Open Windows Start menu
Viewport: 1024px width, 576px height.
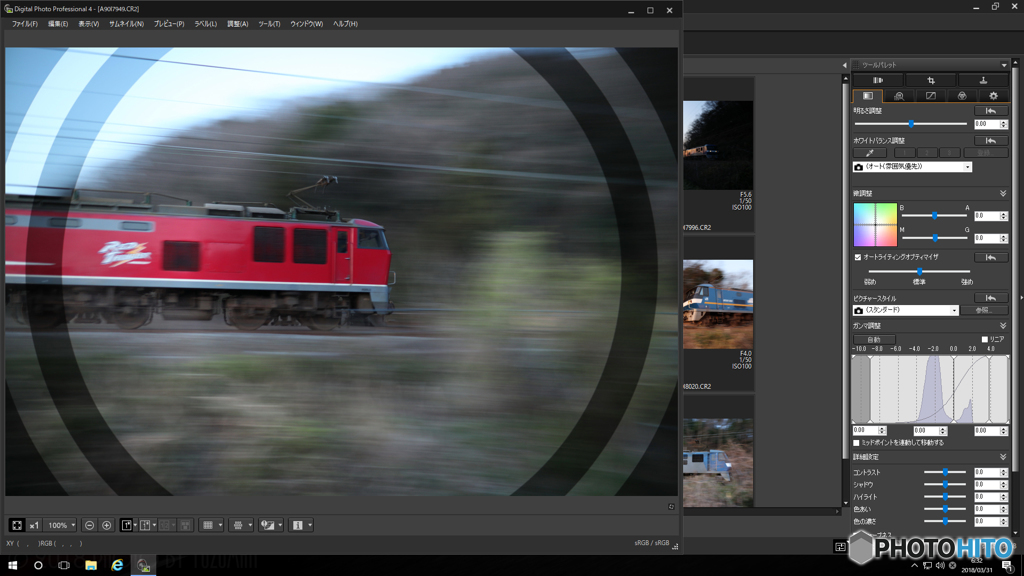[12, 565]
